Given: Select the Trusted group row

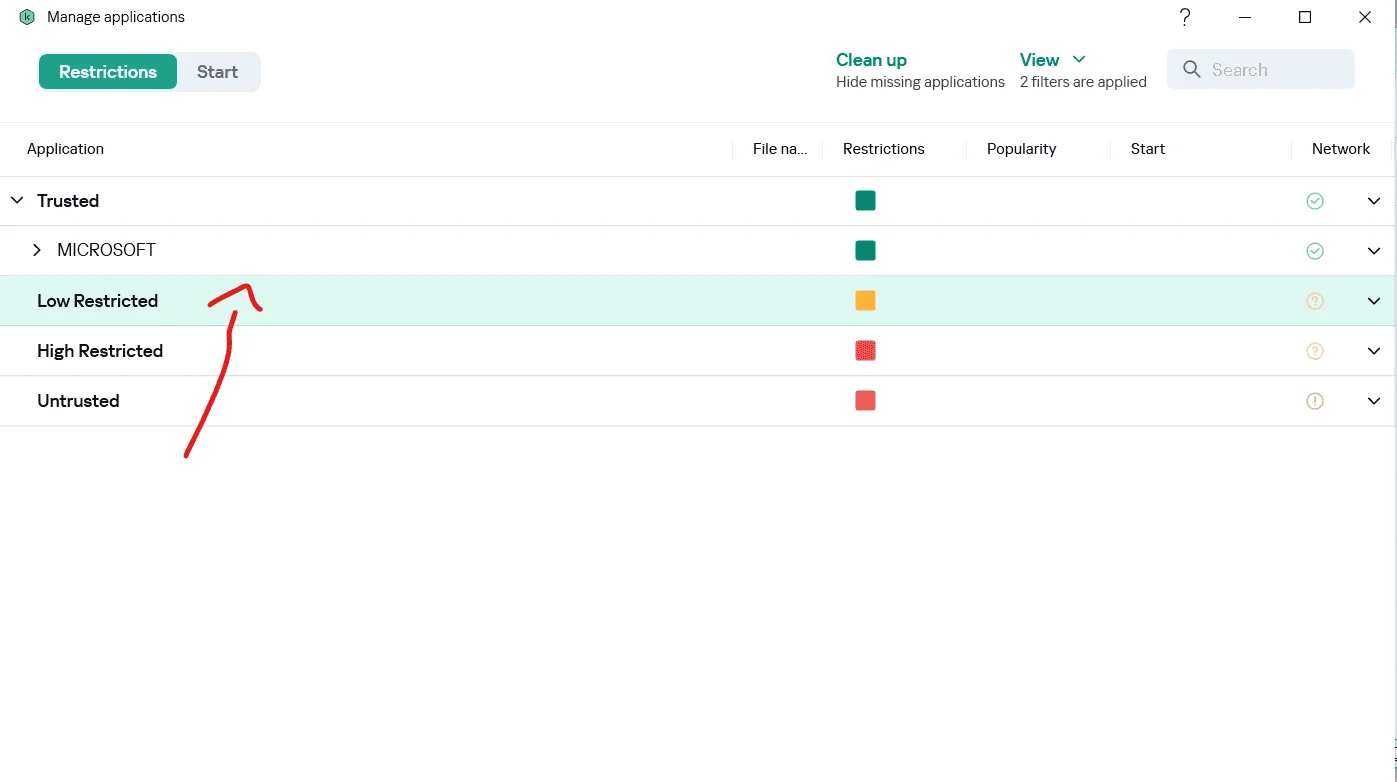Looking at the screenshot, I should pos(698,201).
